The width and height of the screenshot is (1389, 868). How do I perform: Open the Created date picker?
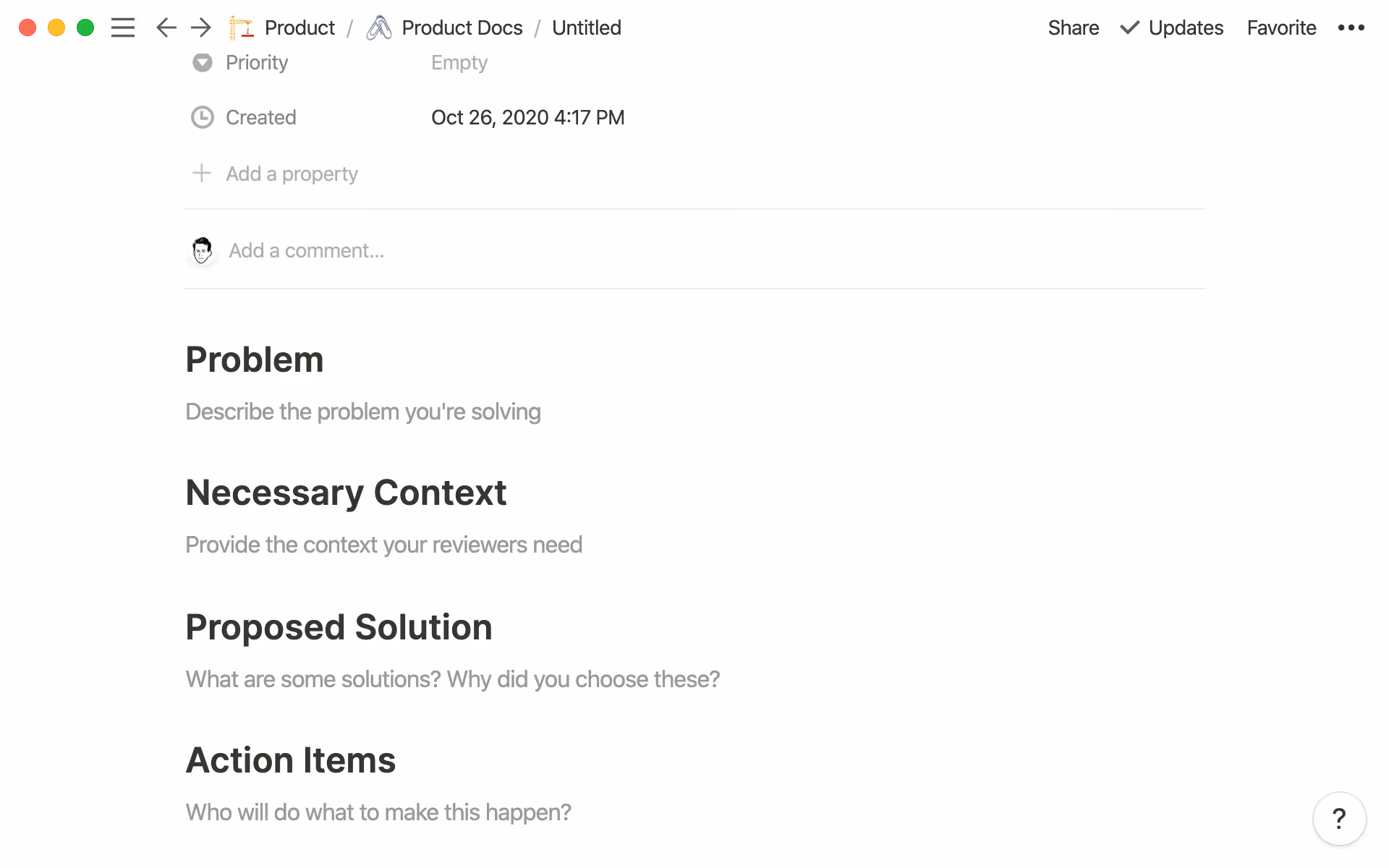tap(527, 117)
